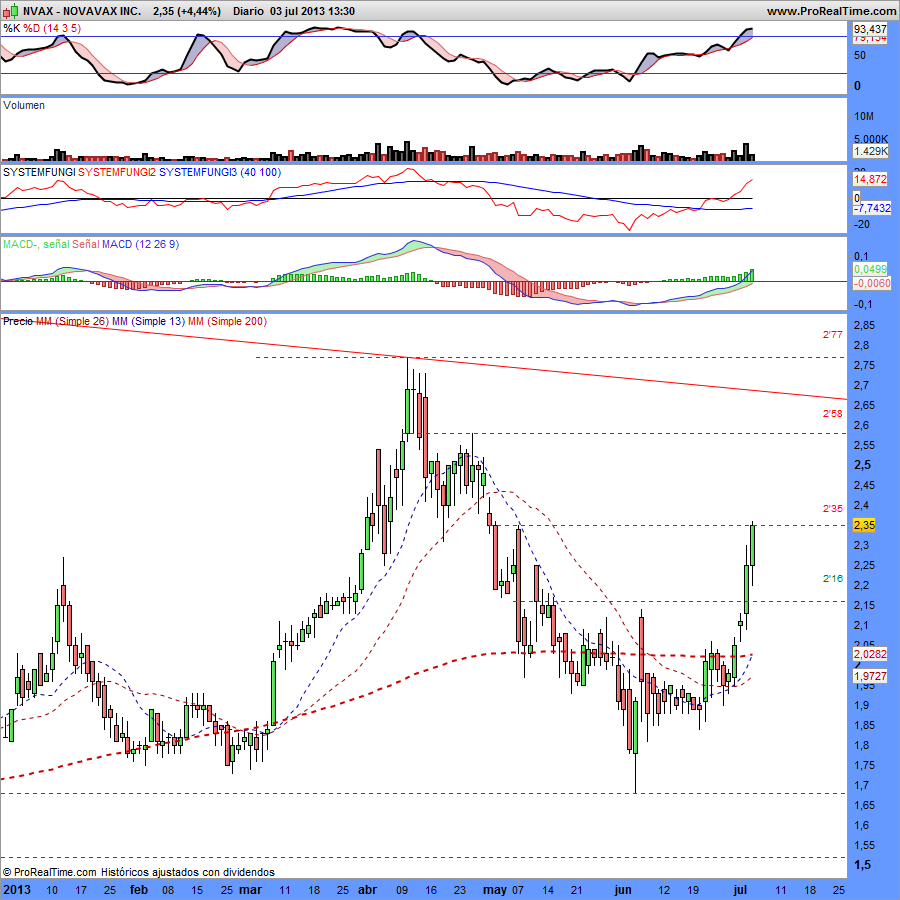900x900 pixels.
Task: Select the abr marker on time axis
Action: (367, 889)
